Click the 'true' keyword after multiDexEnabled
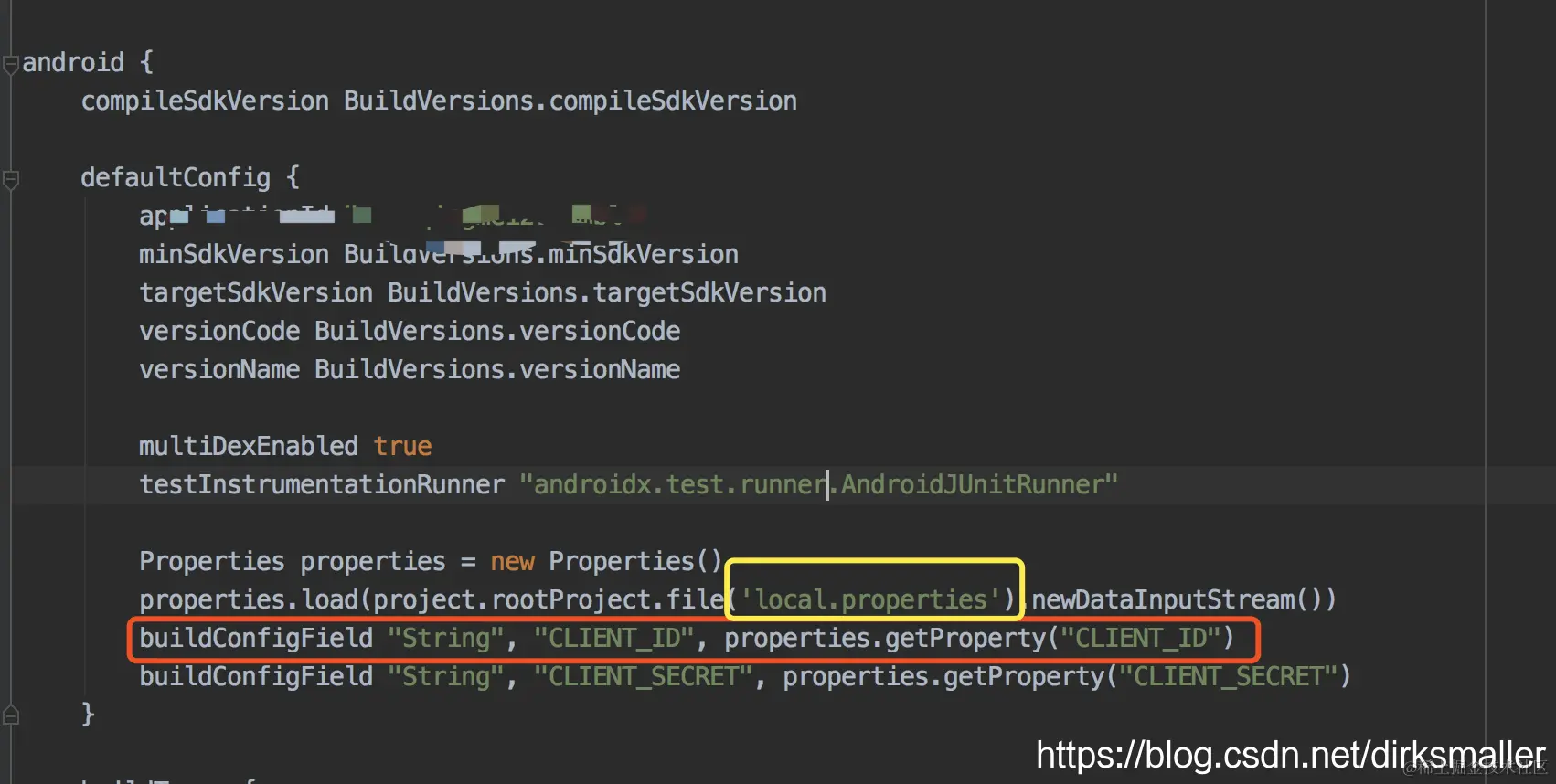1556x784 pixels. (402, 446)
